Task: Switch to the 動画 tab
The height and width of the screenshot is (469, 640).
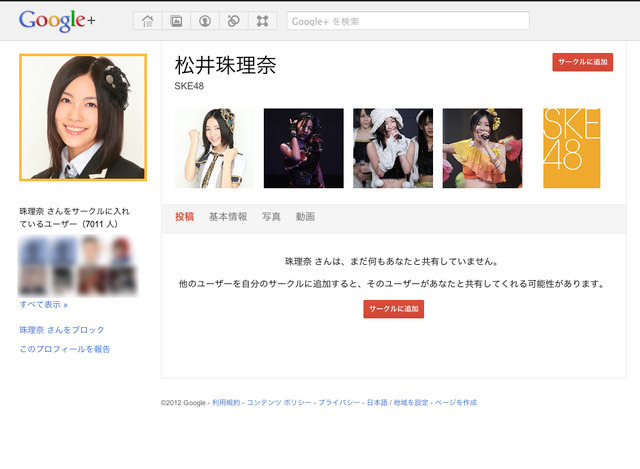Action: (305, 217)
